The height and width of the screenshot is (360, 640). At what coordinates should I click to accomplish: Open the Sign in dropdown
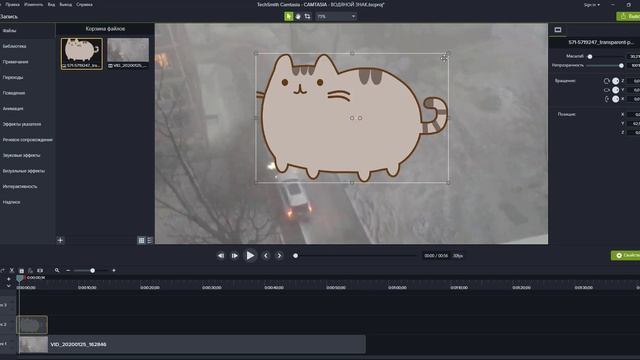591,4
